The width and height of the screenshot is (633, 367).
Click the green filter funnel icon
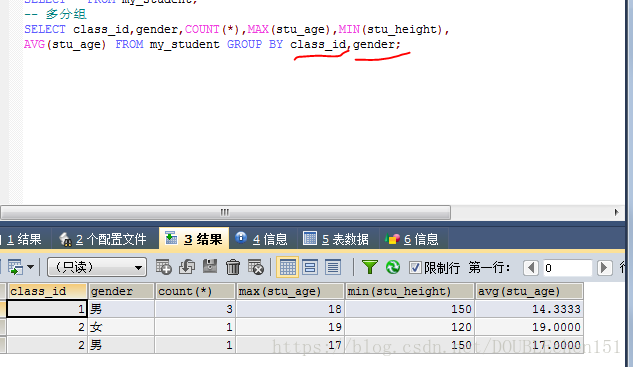point(369,267)
